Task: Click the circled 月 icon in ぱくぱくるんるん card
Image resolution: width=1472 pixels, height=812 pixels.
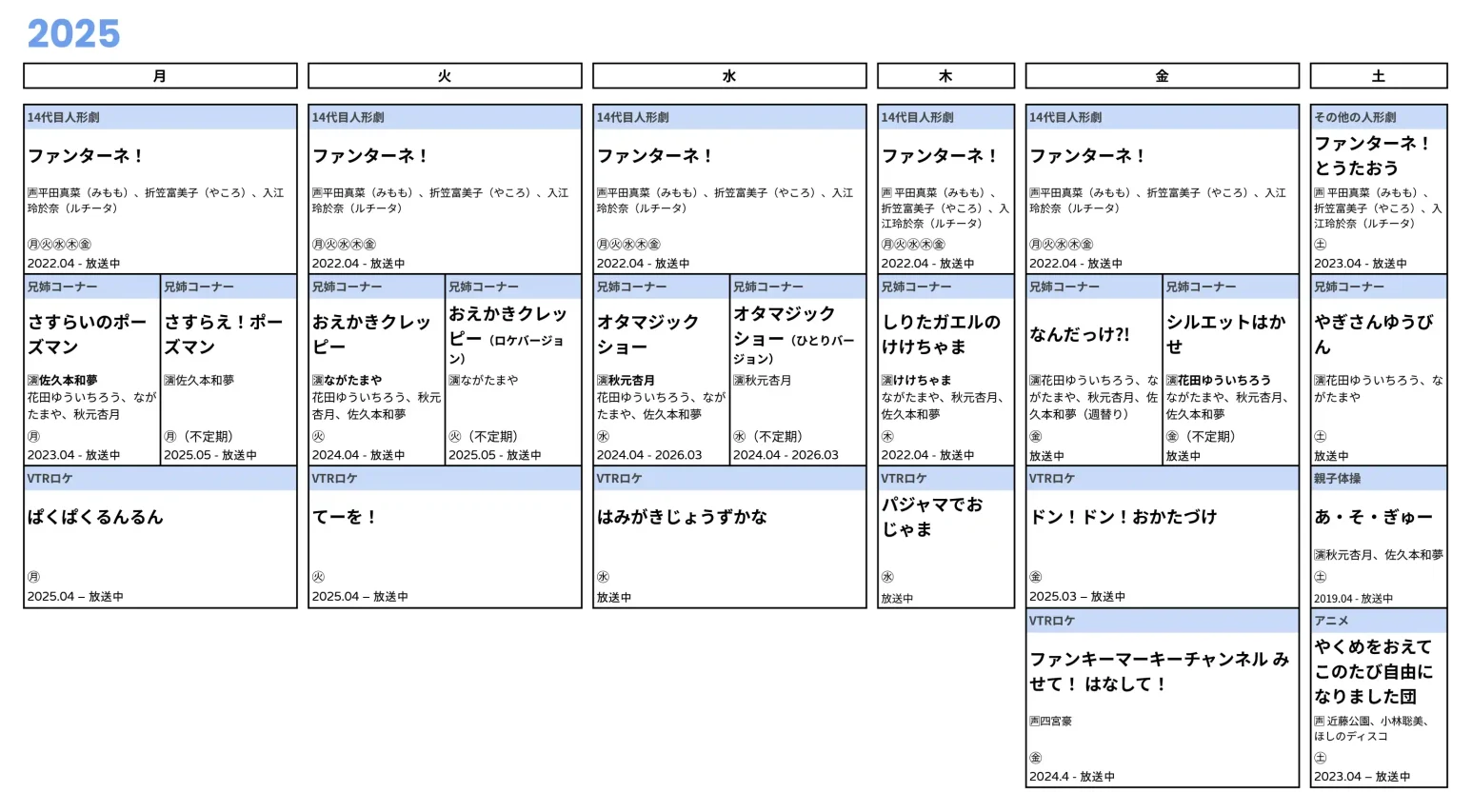Action: click(33, 577)
